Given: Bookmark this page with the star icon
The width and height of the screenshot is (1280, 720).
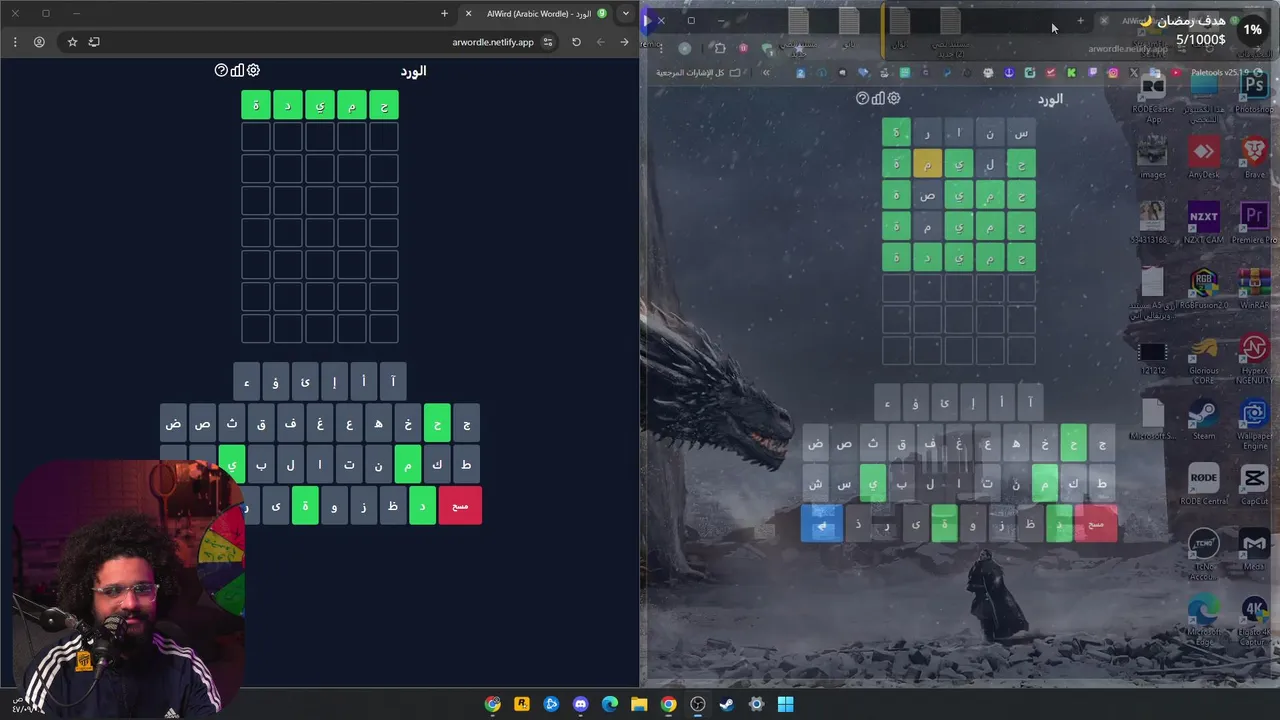Looking at the screenshot, I should pyautogui.click(x=72, y=42).
